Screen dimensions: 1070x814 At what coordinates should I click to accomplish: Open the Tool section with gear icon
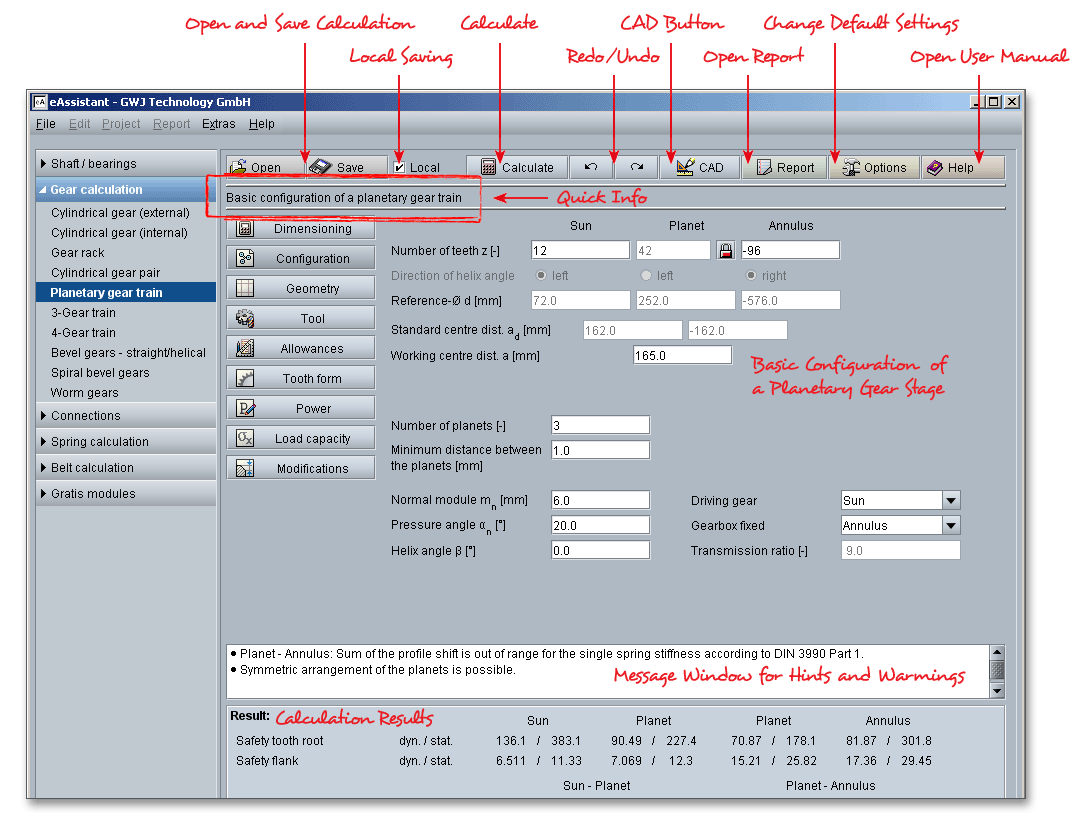pyautogui.click(x=301, y=319)
